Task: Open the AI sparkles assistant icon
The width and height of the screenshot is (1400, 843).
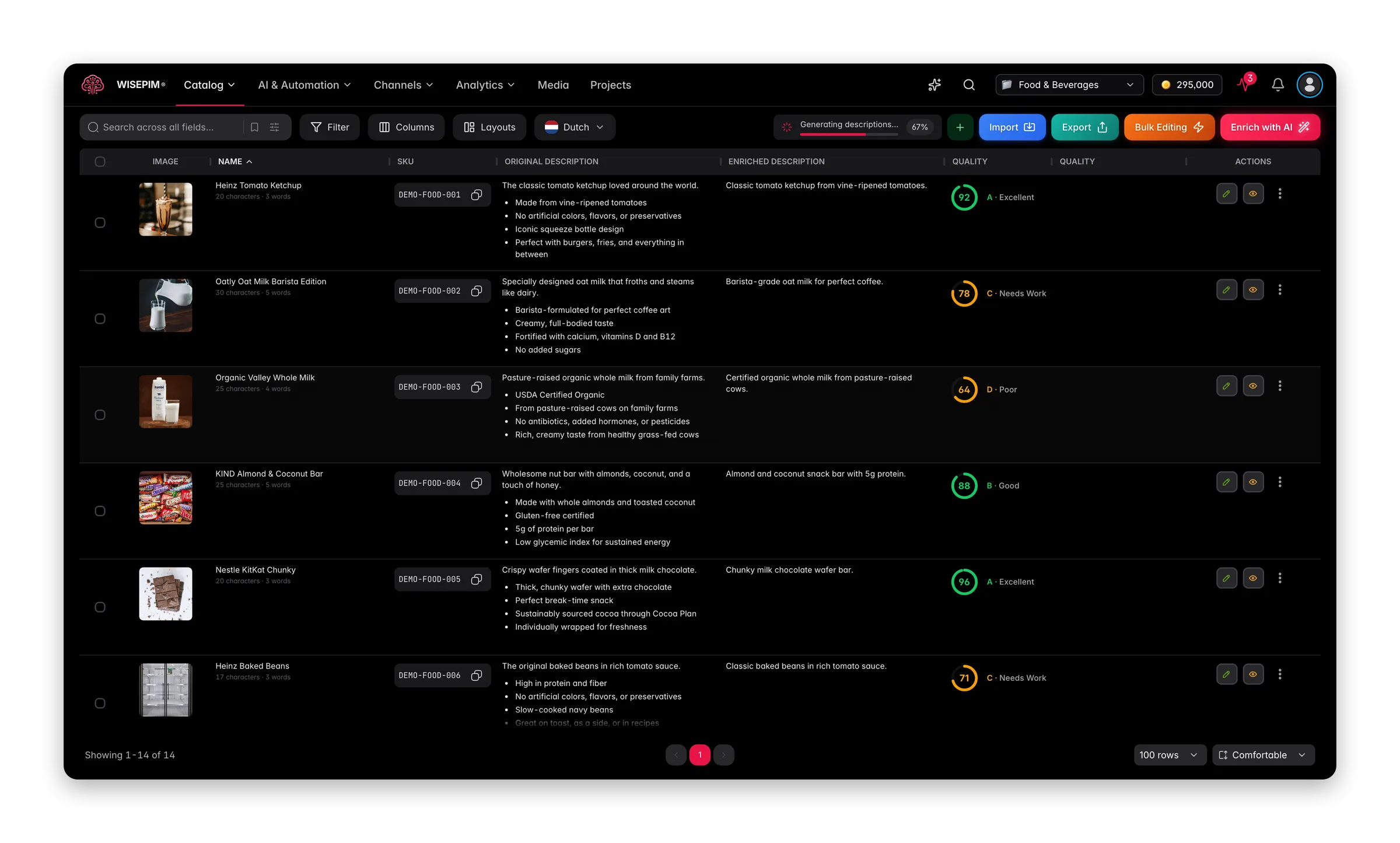Action: (x=935, y=85)
